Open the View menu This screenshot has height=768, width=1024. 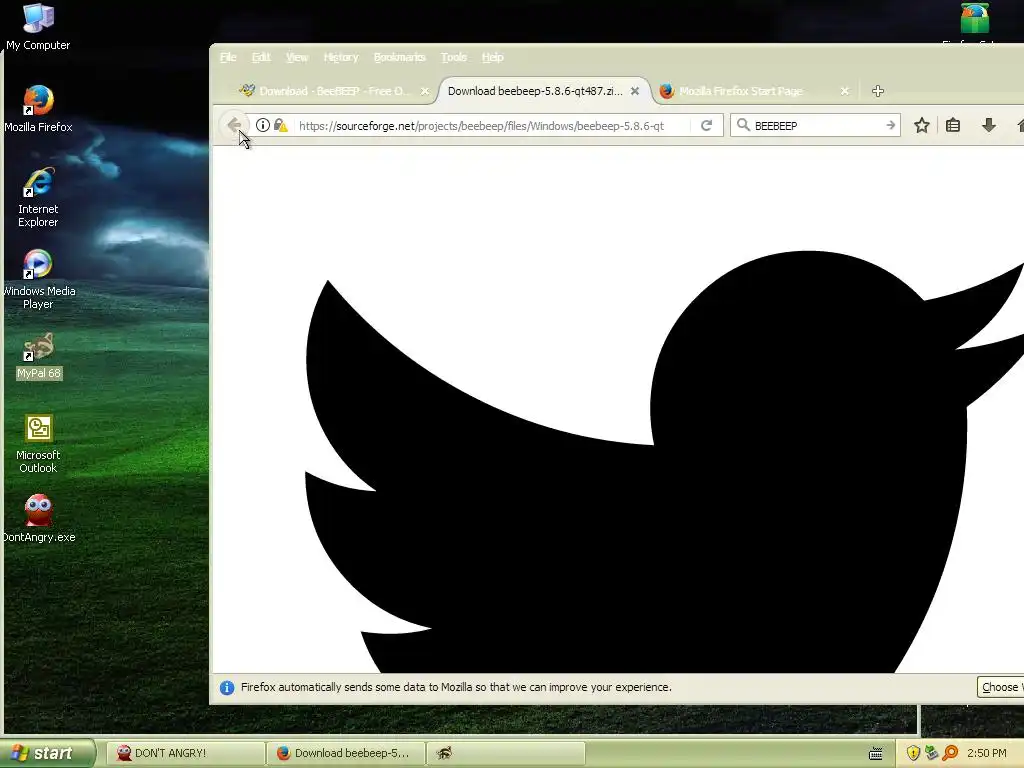296,57
